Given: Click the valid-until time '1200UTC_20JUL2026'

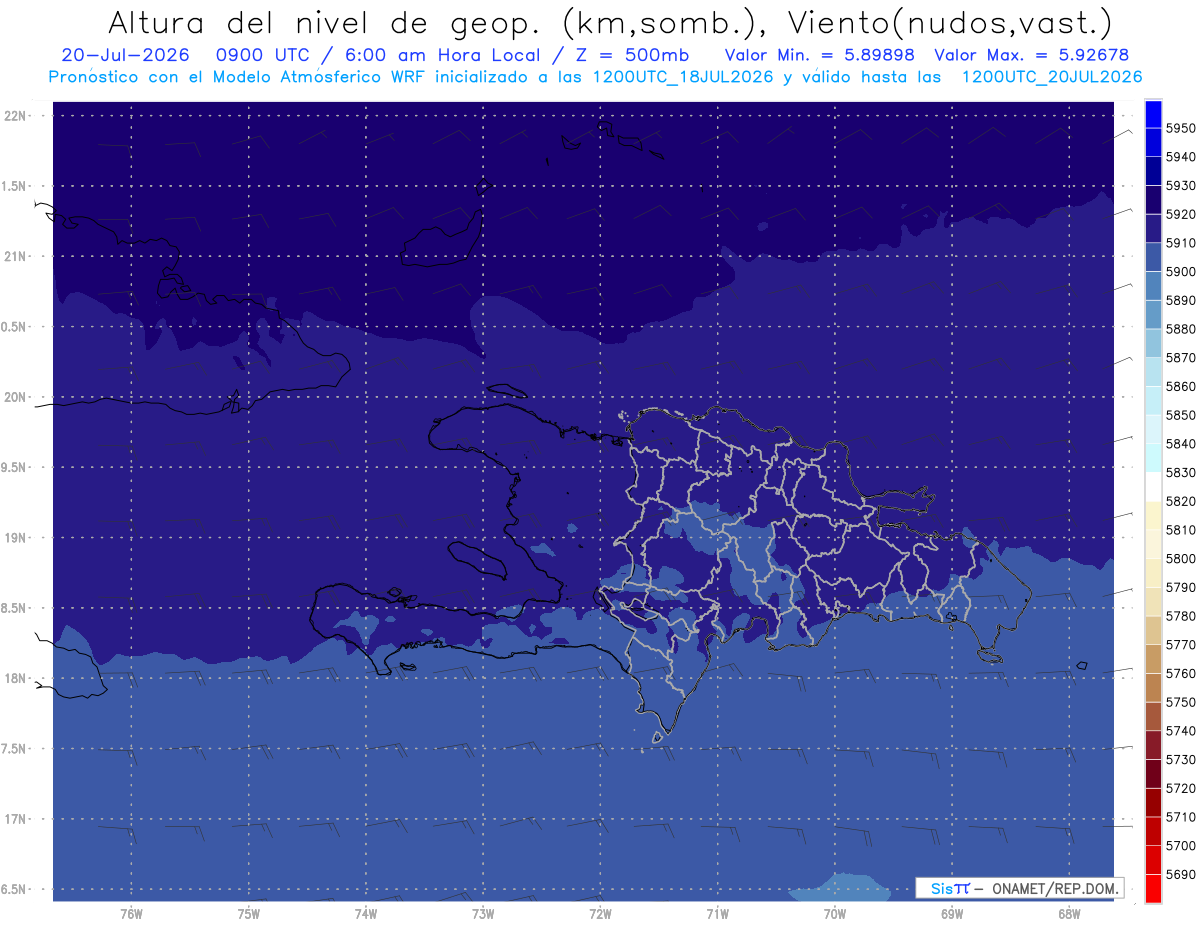Looking at the screenshot, I should [1051, 77].
